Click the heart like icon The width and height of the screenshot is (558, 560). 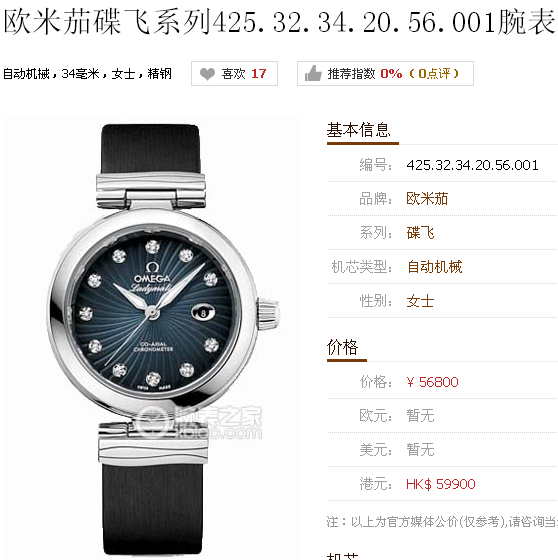(x=207, y=74)
